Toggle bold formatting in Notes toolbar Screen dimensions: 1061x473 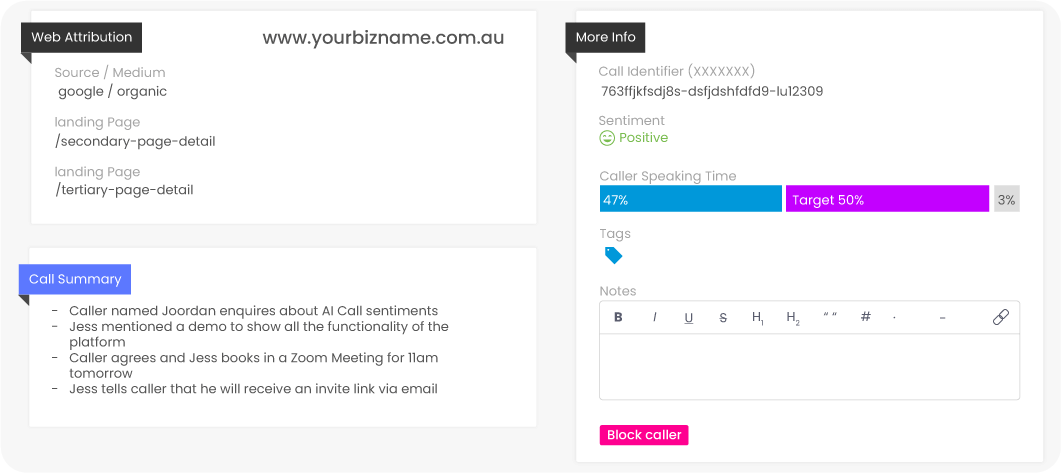point(618,317)
